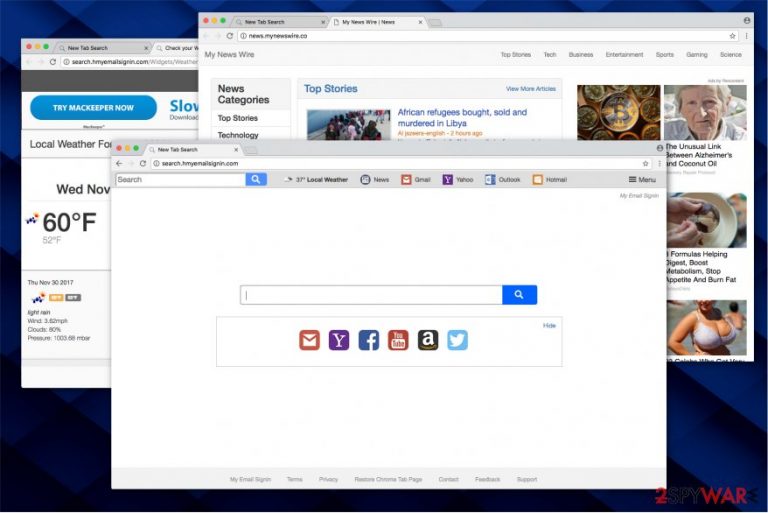Bookmark front page with star icon

click(646, 164)
